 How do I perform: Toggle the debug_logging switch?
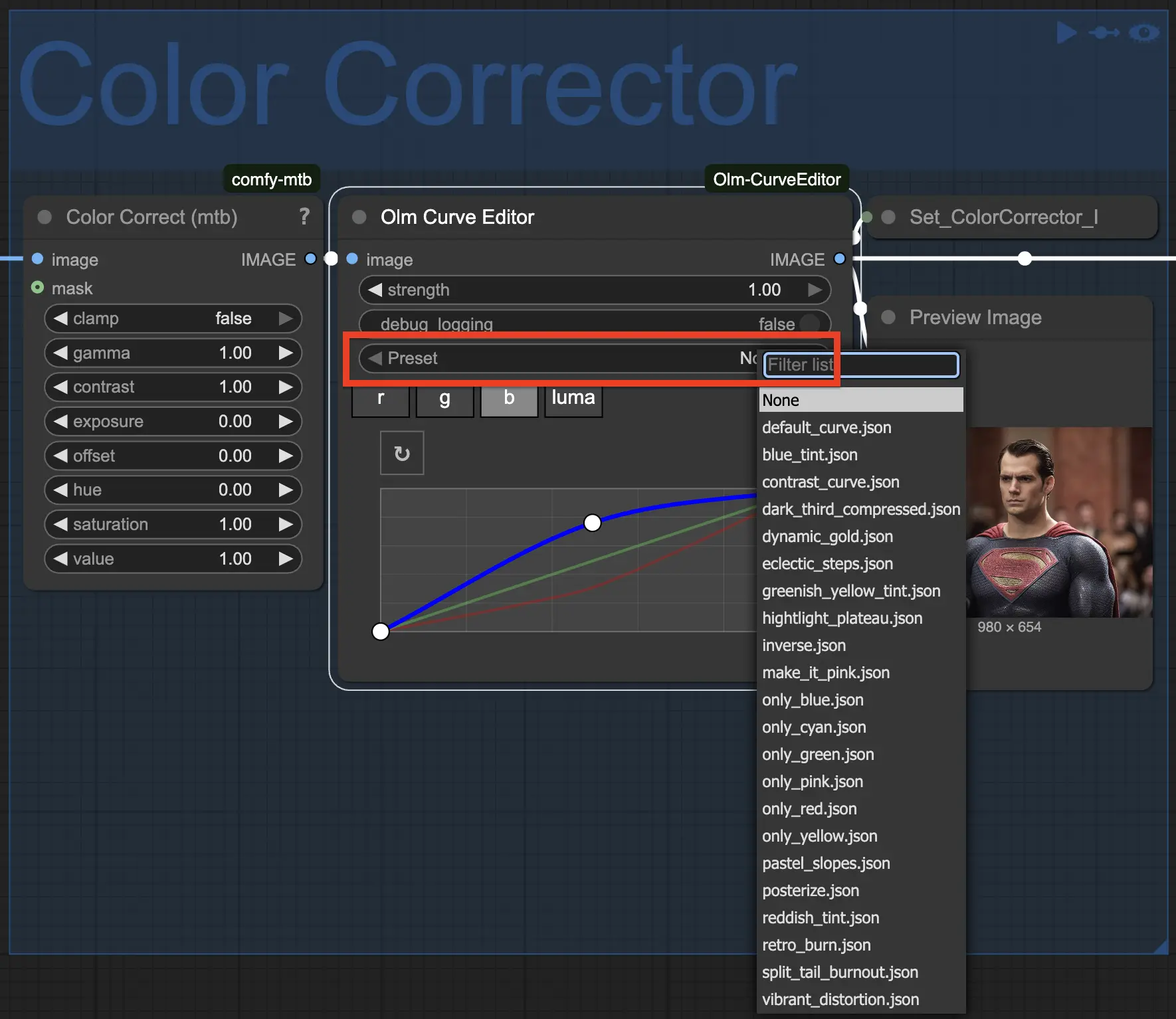click(x=809, y=324)
